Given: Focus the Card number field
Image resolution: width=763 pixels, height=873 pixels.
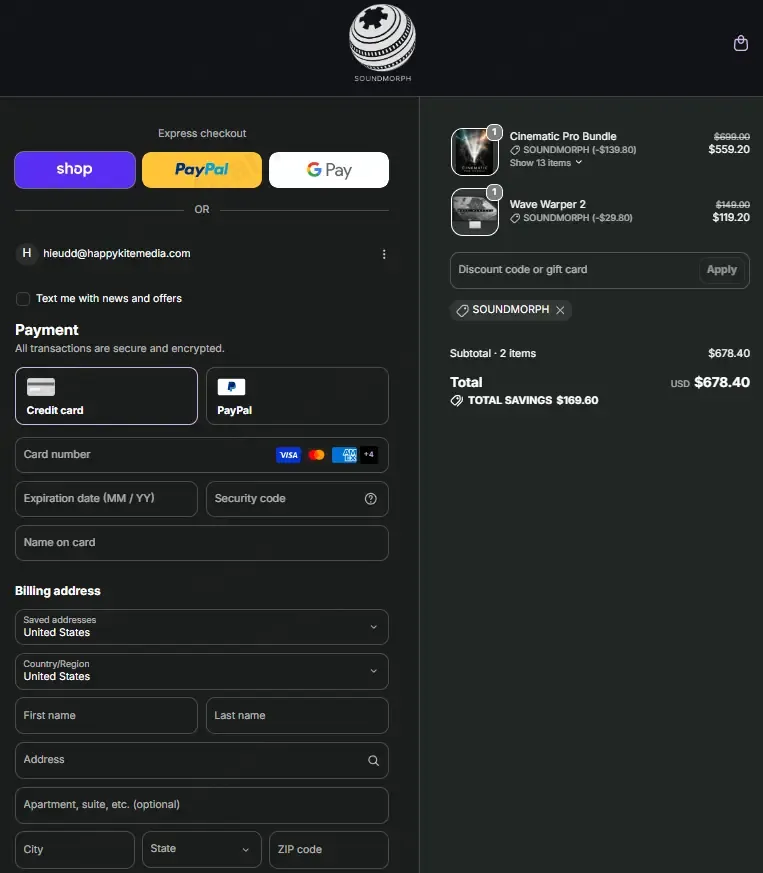Looking at the screenshot, I should (x=202, y=455).
